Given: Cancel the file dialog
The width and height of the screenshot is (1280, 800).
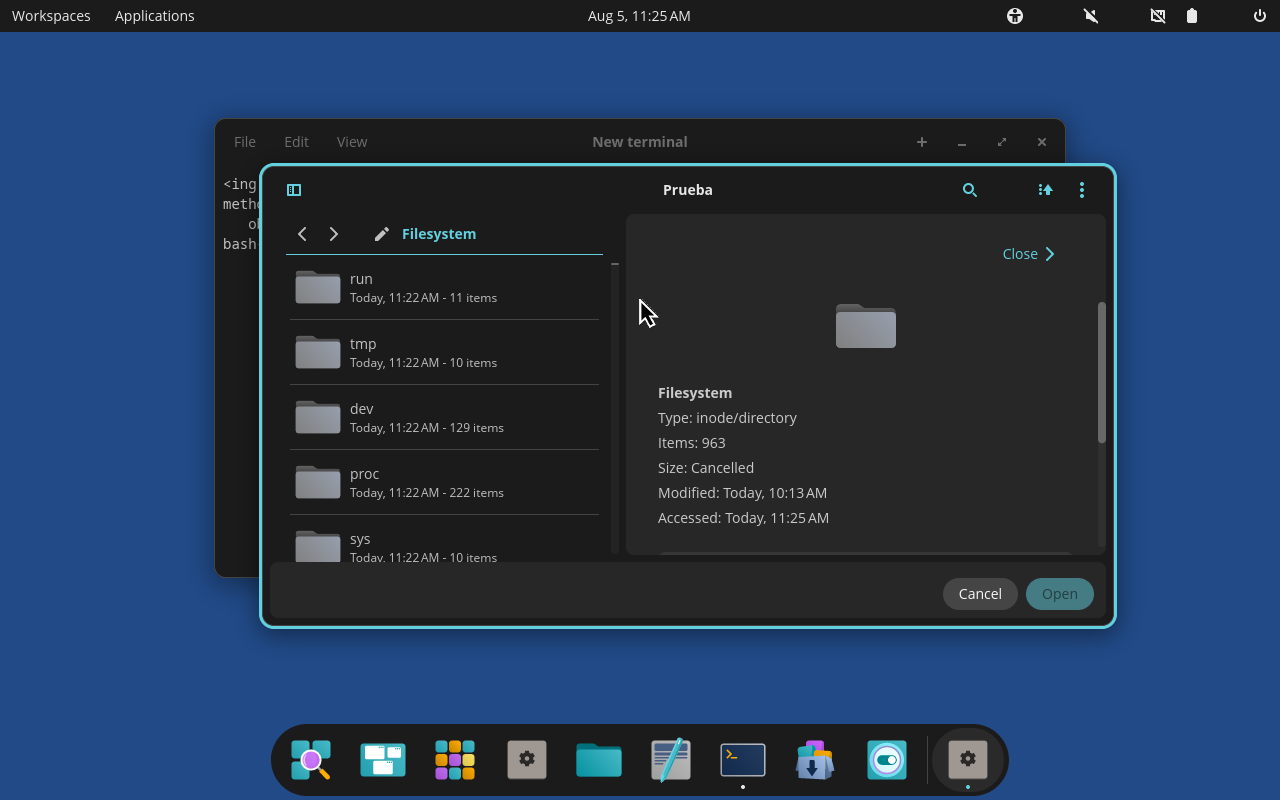Looking at the screenshot, I should coord(980,594).
